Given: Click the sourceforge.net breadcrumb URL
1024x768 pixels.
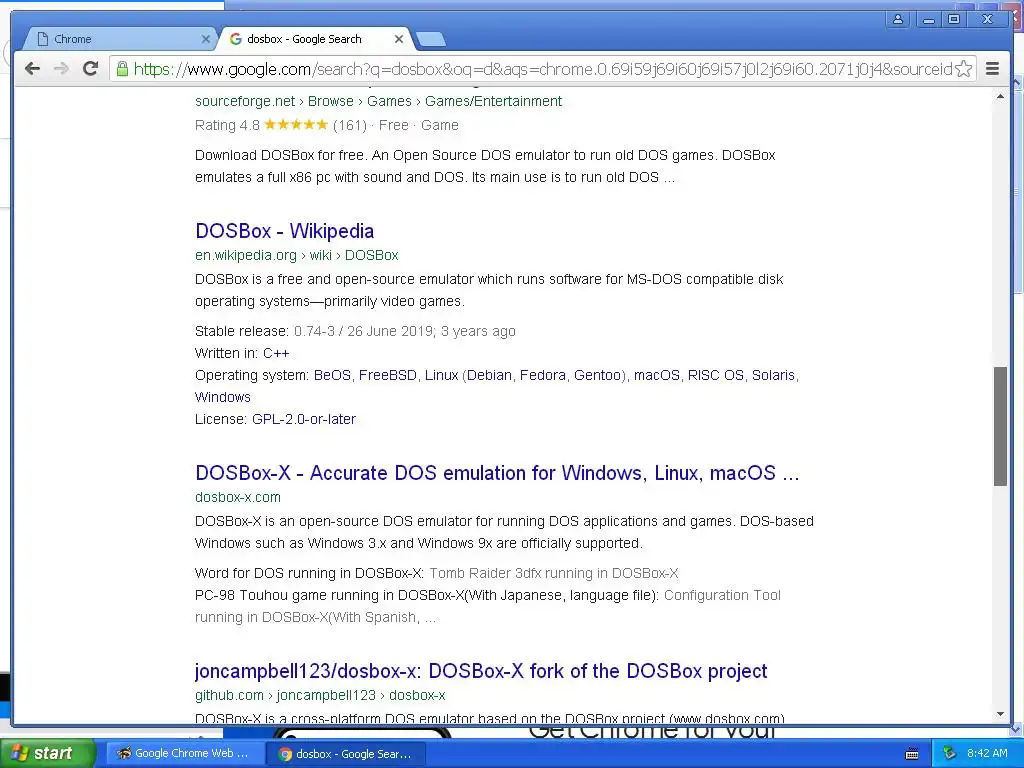Looking at the screenshot, I should point(378,101).
